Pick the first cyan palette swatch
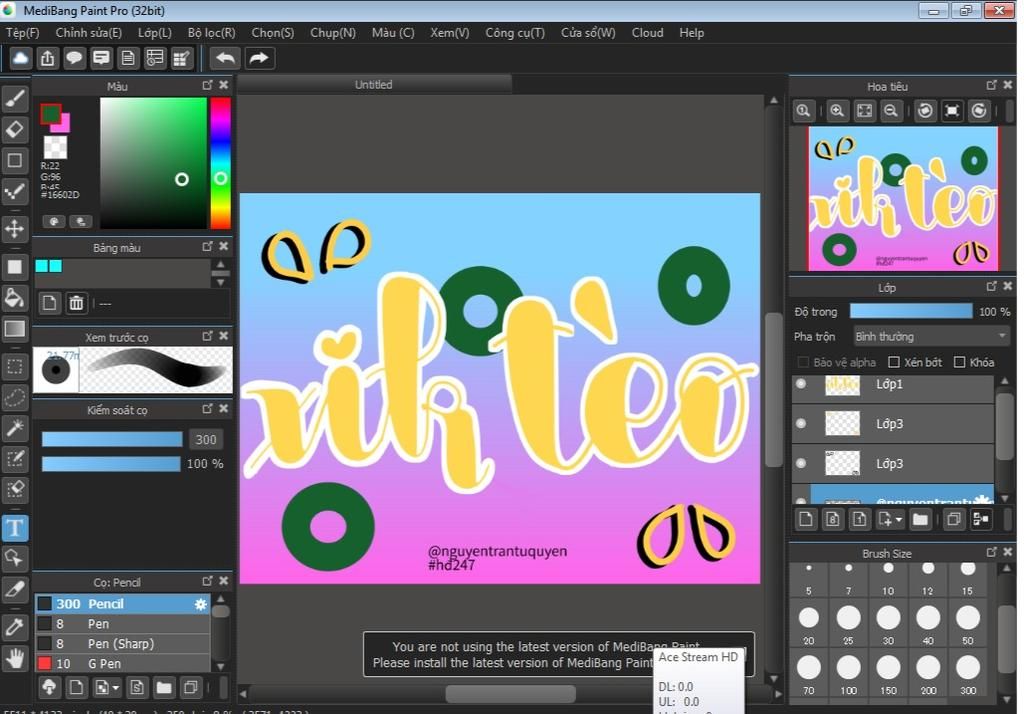 pos(42,266)
